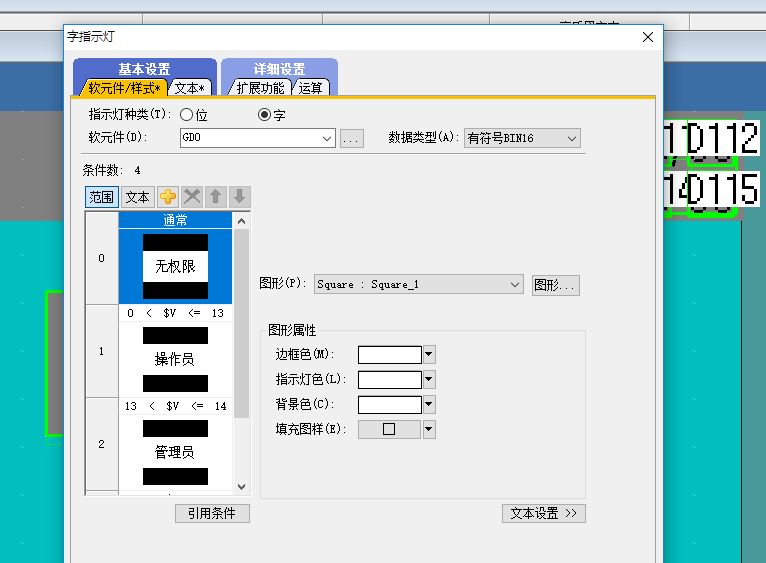Switch to the 扩展功能 tab
Viewport: 766px width, 563px height.
(x=260, y=88)
